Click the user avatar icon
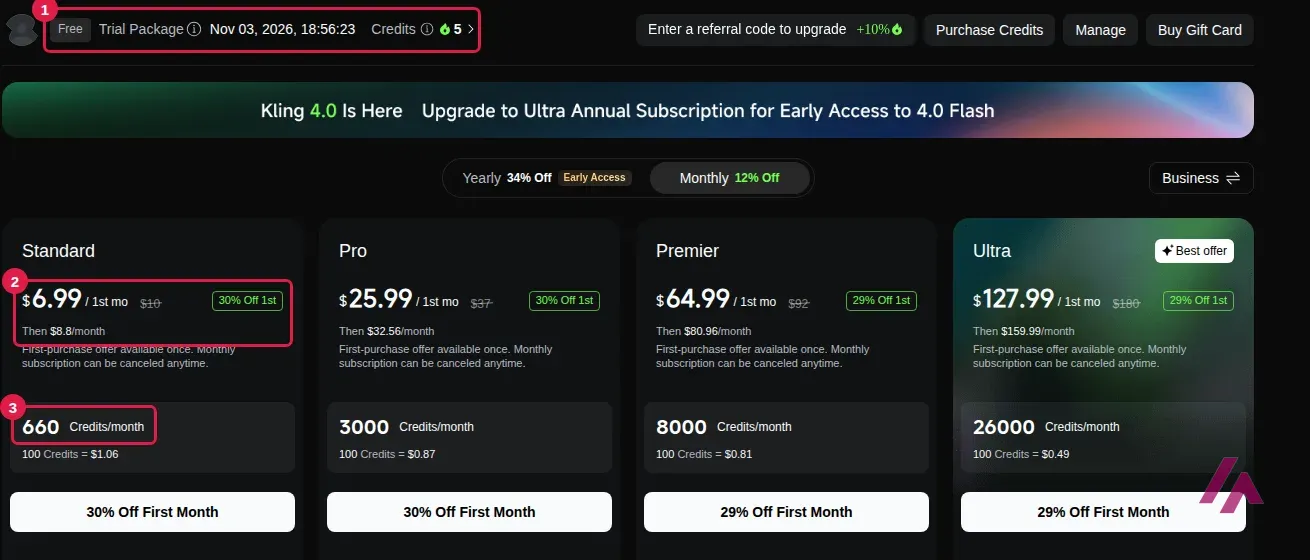Screen dimensions: 1310x560 pos(22,31)
